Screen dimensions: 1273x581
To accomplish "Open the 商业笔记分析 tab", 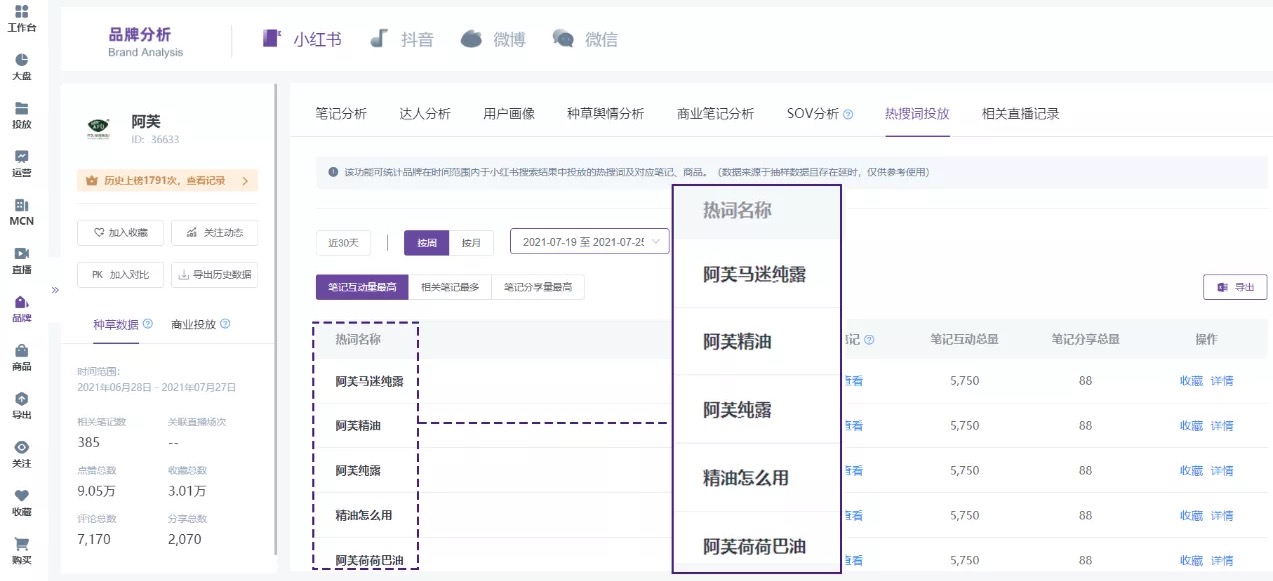I will click(715, 114).
